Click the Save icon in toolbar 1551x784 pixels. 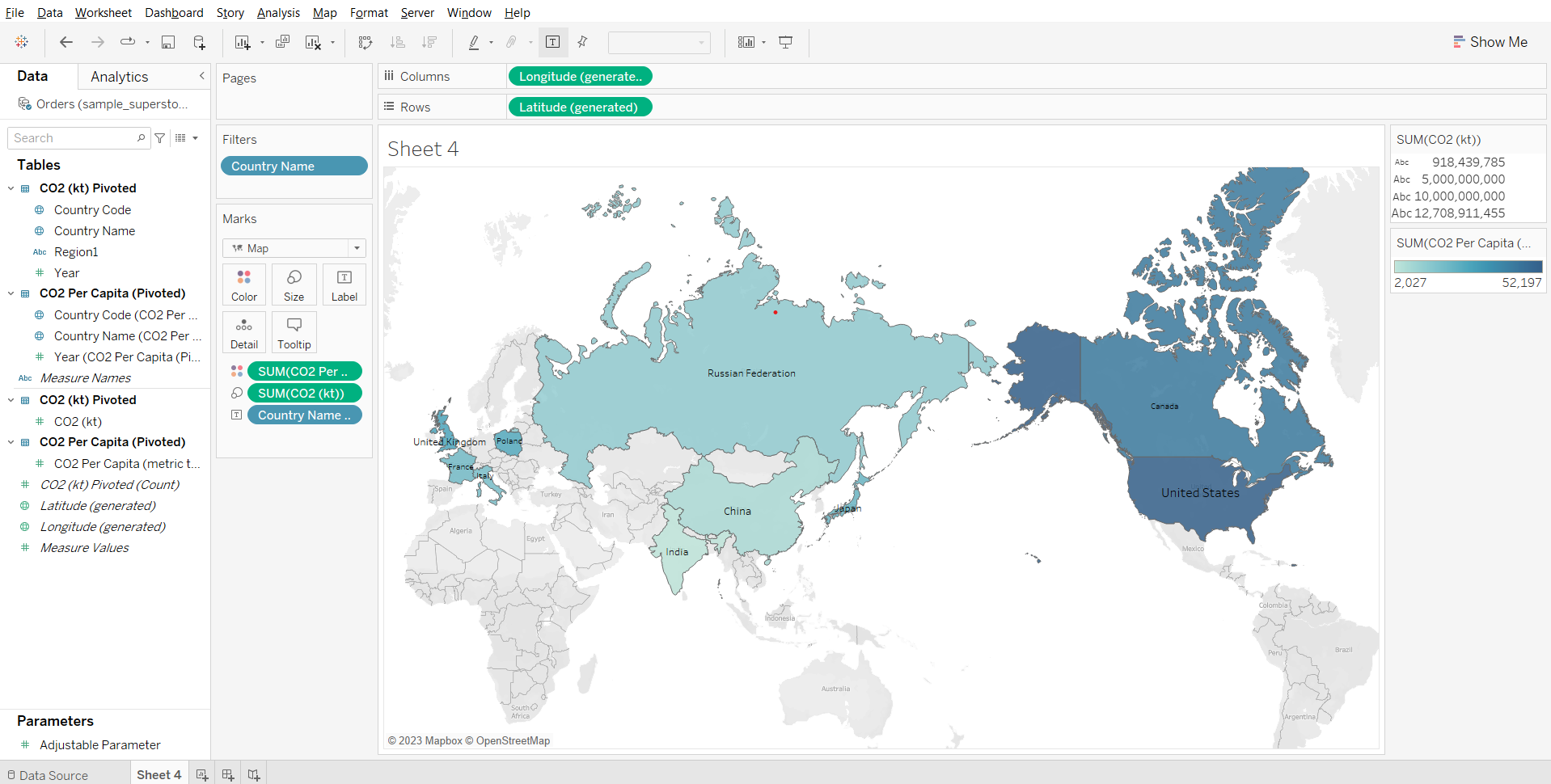point(168,42)
